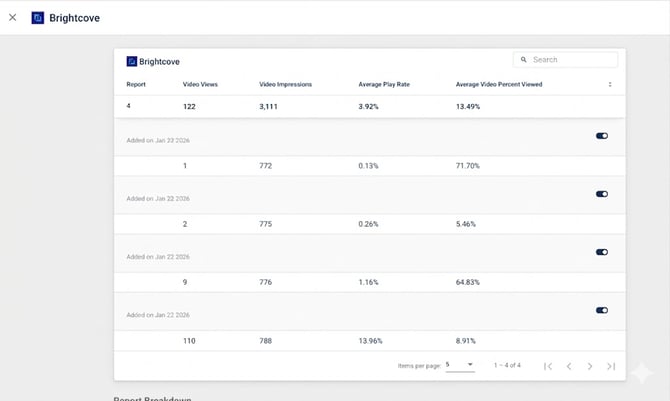This screenshot has height=401, width=670.
Task: Click the 776 impressions cell
Action: [265, 282]
